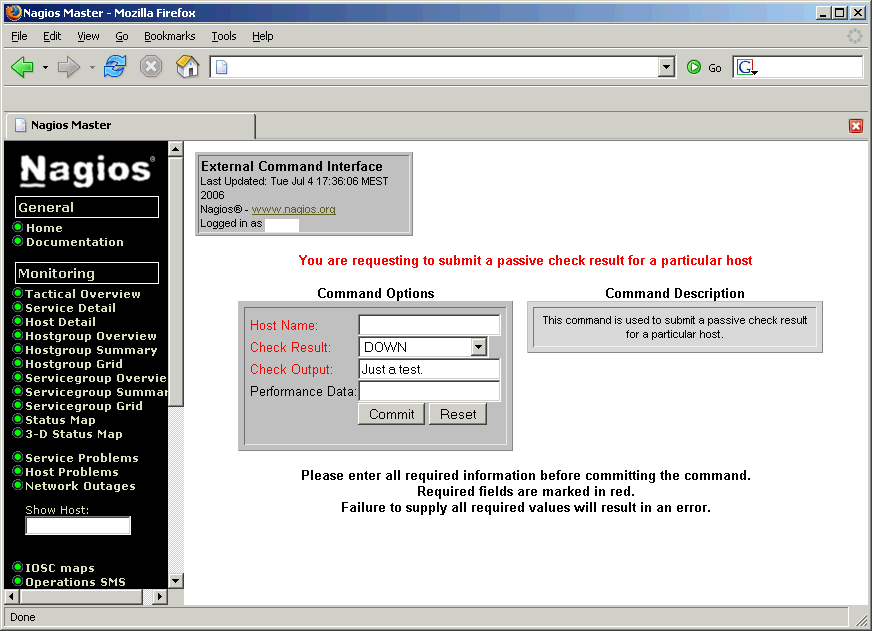Image resolution: width=872 pixels, height=631 pixels.
Task: Click the sidebar horizontal scrollbar right arrow
Action: (160, 597)
